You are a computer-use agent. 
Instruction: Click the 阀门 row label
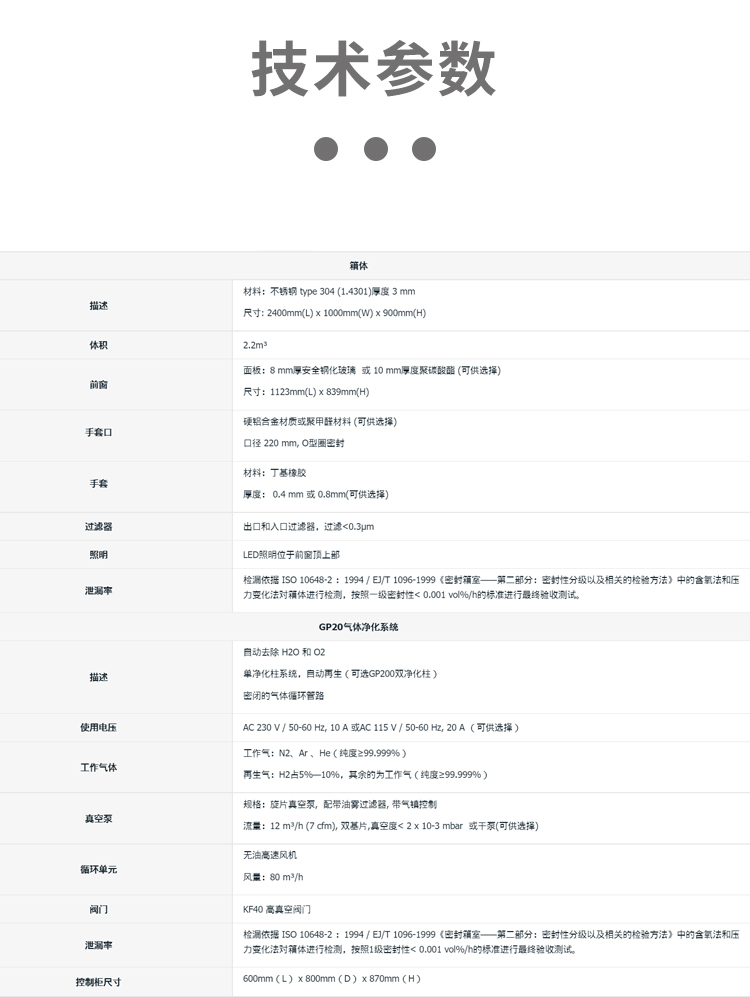(x=98, y=909)
